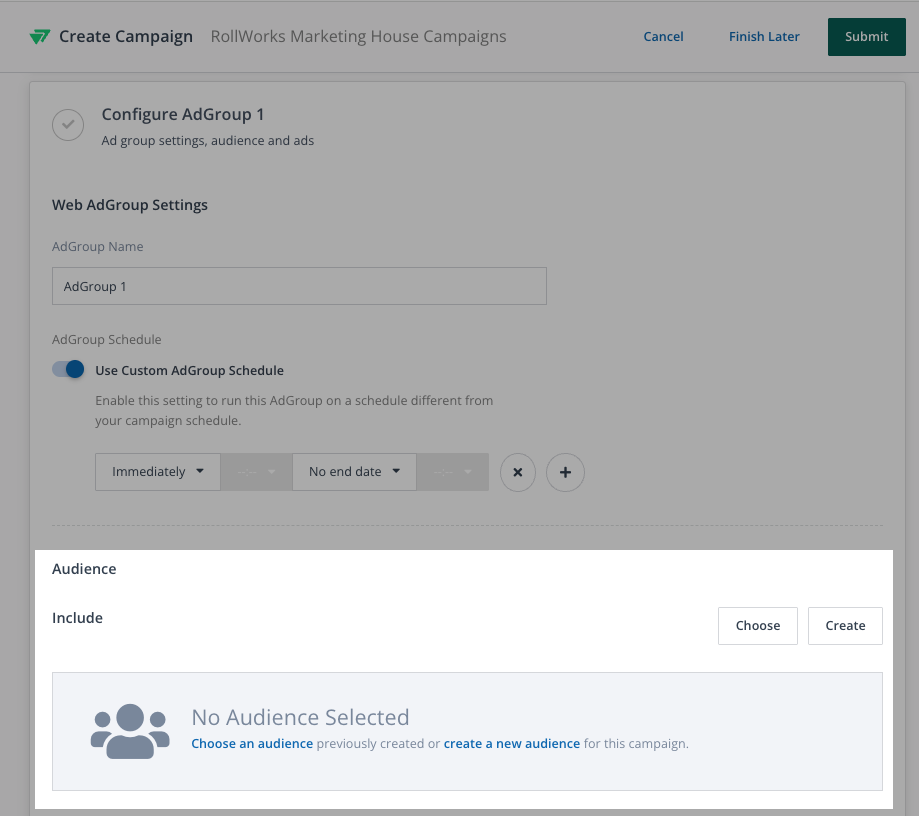
Task: Click the Audience section heading
Action: click(84, 569)
